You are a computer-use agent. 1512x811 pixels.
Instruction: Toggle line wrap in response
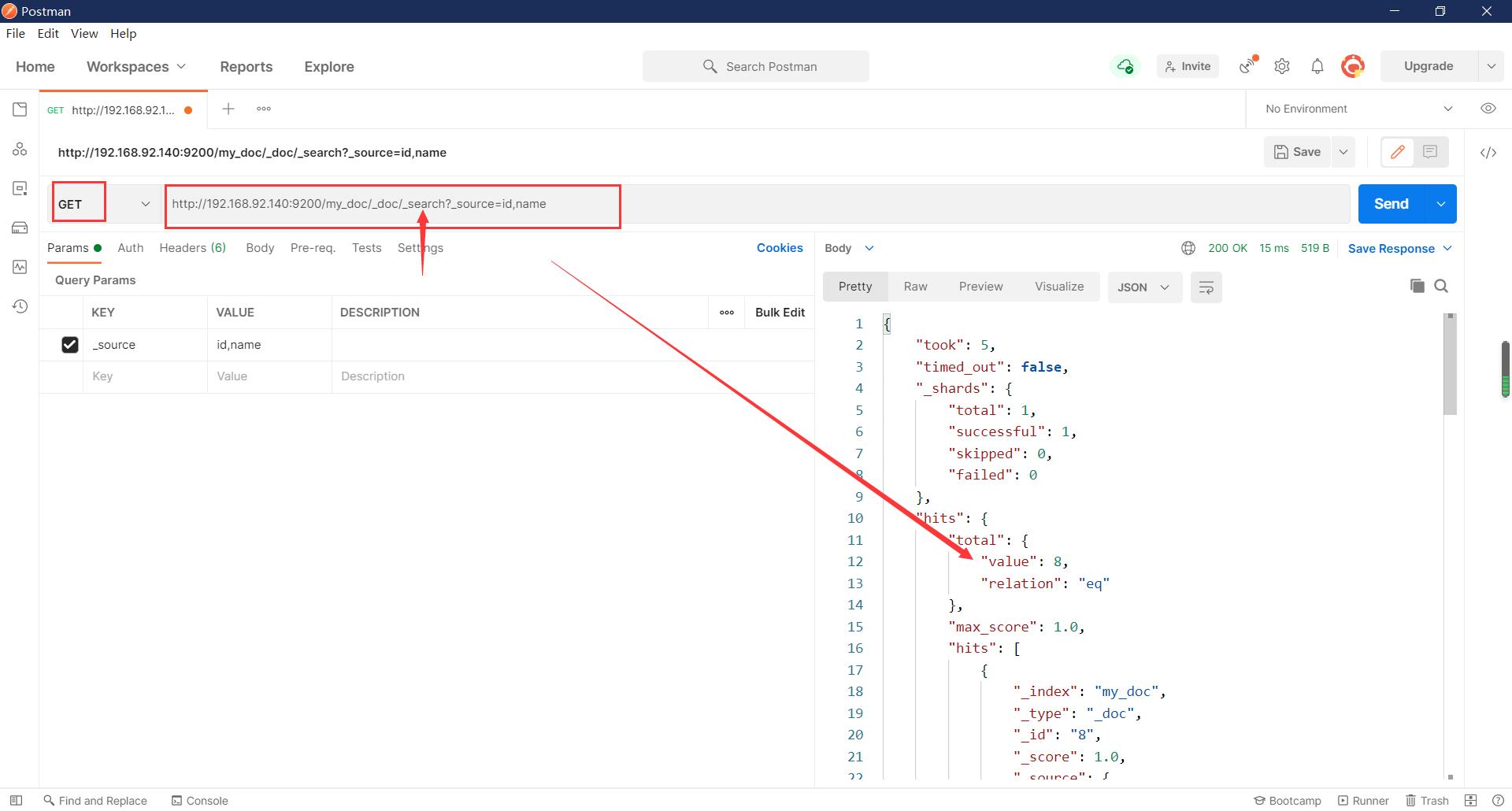pos(1206,287)
